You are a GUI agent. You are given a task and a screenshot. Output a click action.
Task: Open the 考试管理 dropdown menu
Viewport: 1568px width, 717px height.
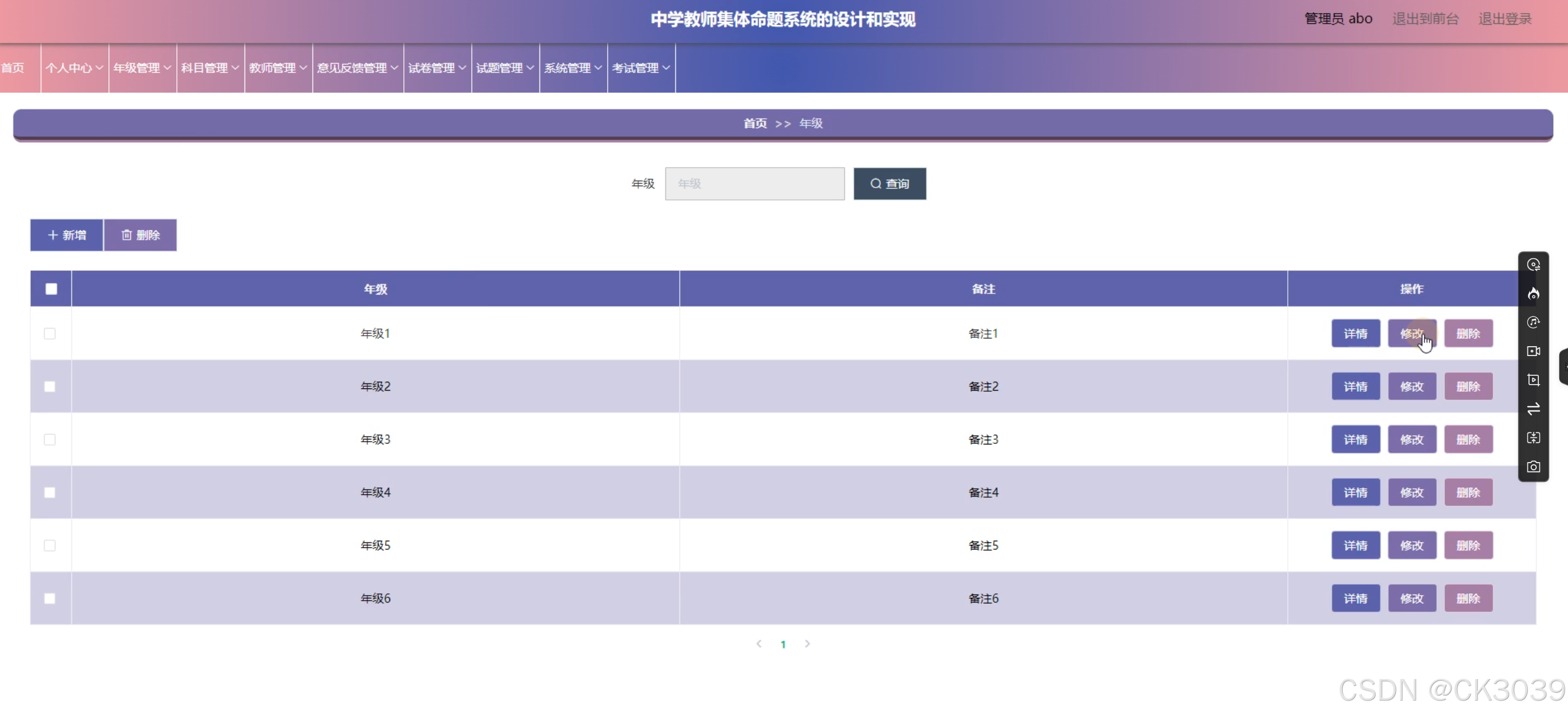[641, 68]
